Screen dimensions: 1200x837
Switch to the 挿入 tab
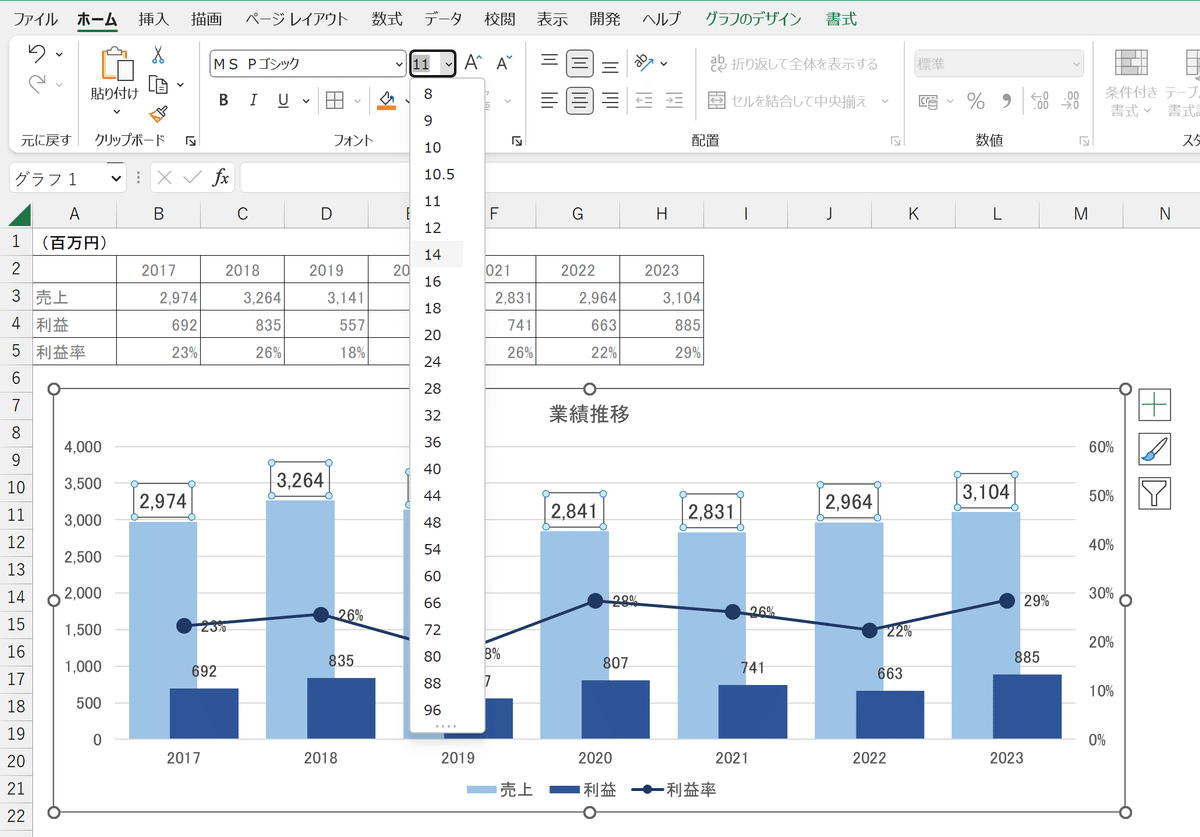pos(153,19)
